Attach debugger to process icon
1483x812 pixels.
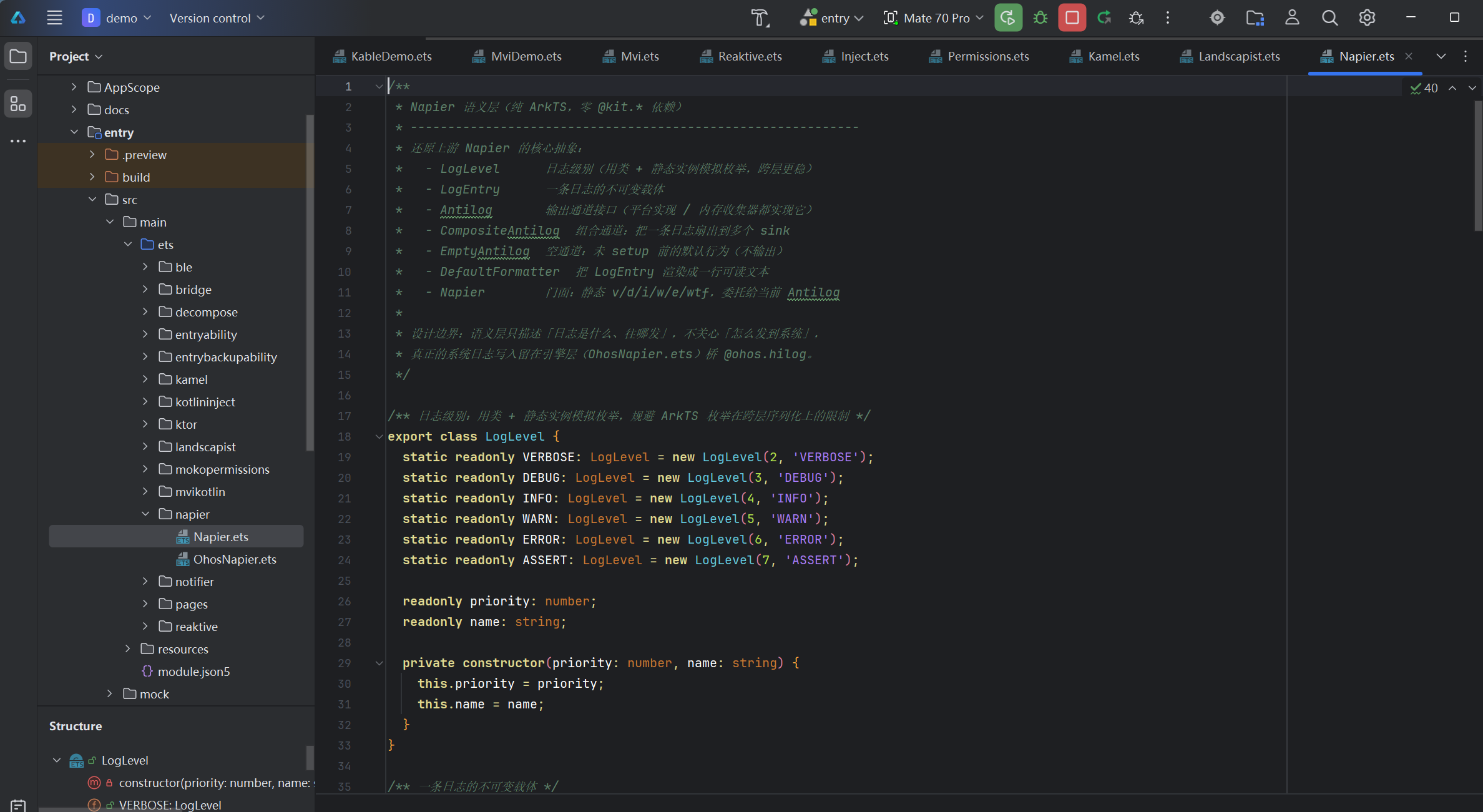(x=1136, y=17)
